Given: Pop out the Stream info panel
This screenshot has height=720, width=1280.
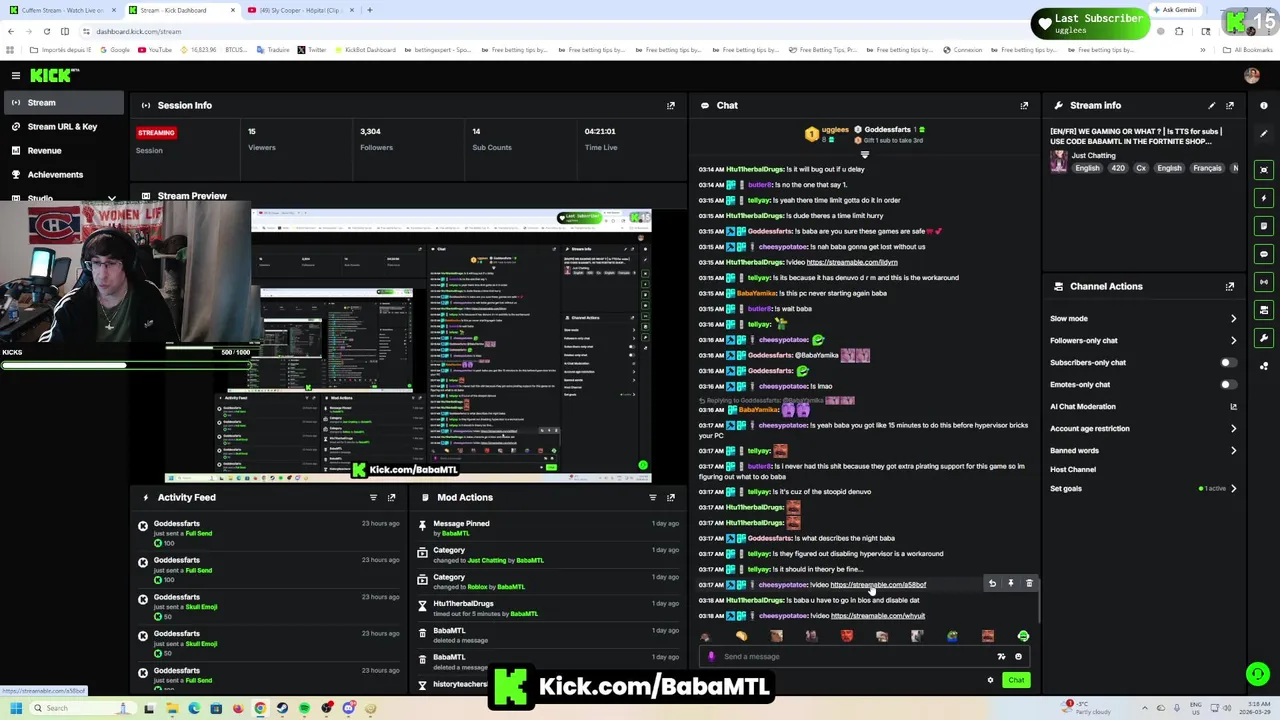Looking at the screenshot, I should 1230,105.
